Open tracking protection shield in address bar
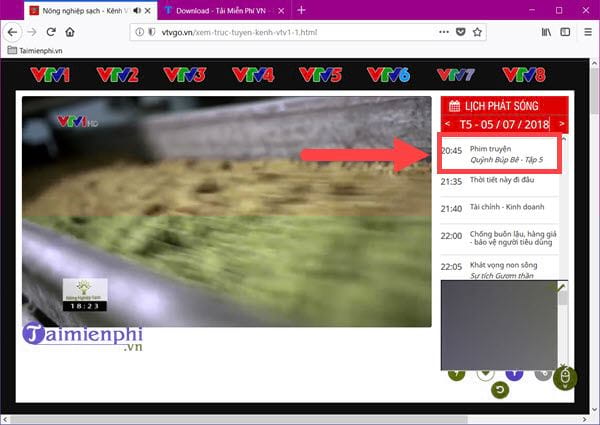 coord(152,32)
